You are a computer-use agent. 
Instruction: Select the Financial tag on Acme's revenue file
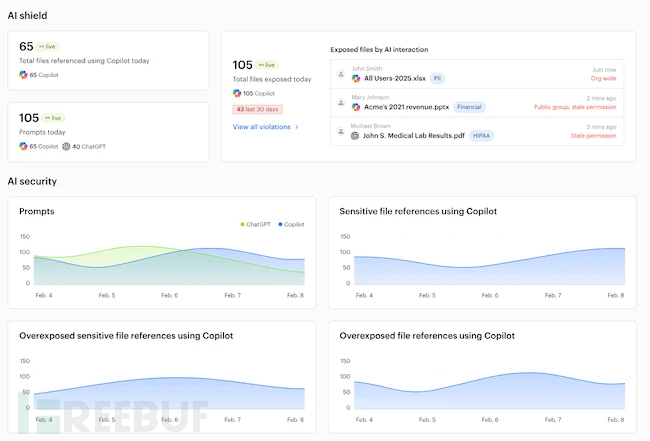pyautogui.click(x=469, y=106)
